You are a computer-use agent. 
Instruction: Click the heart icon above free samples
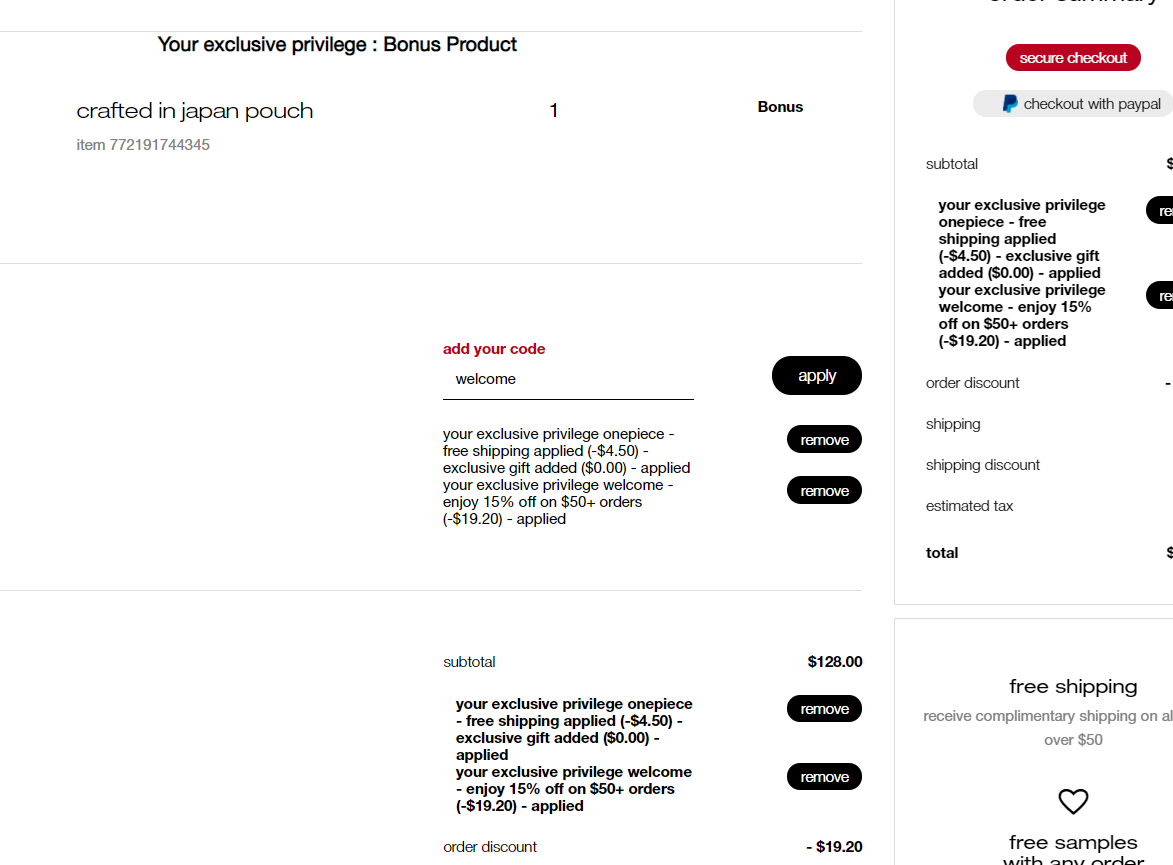coord(1073,801)
